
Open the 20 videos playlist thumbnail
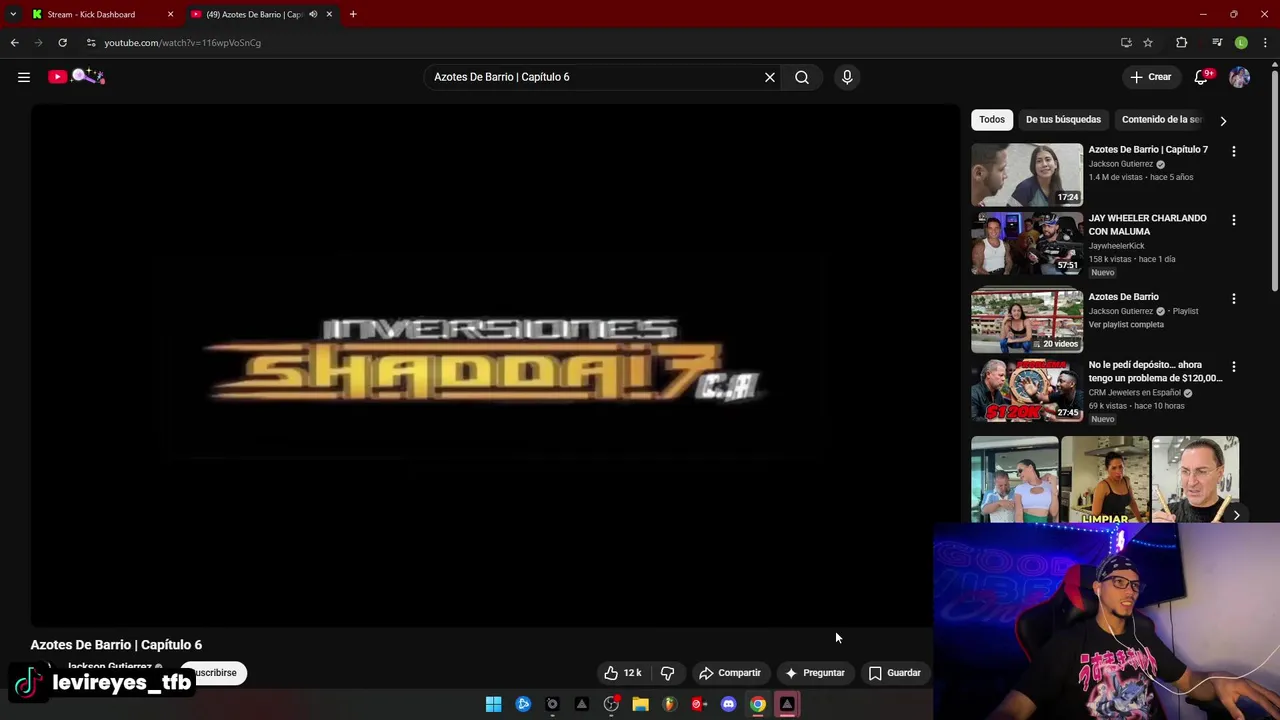coord(1026,321)
